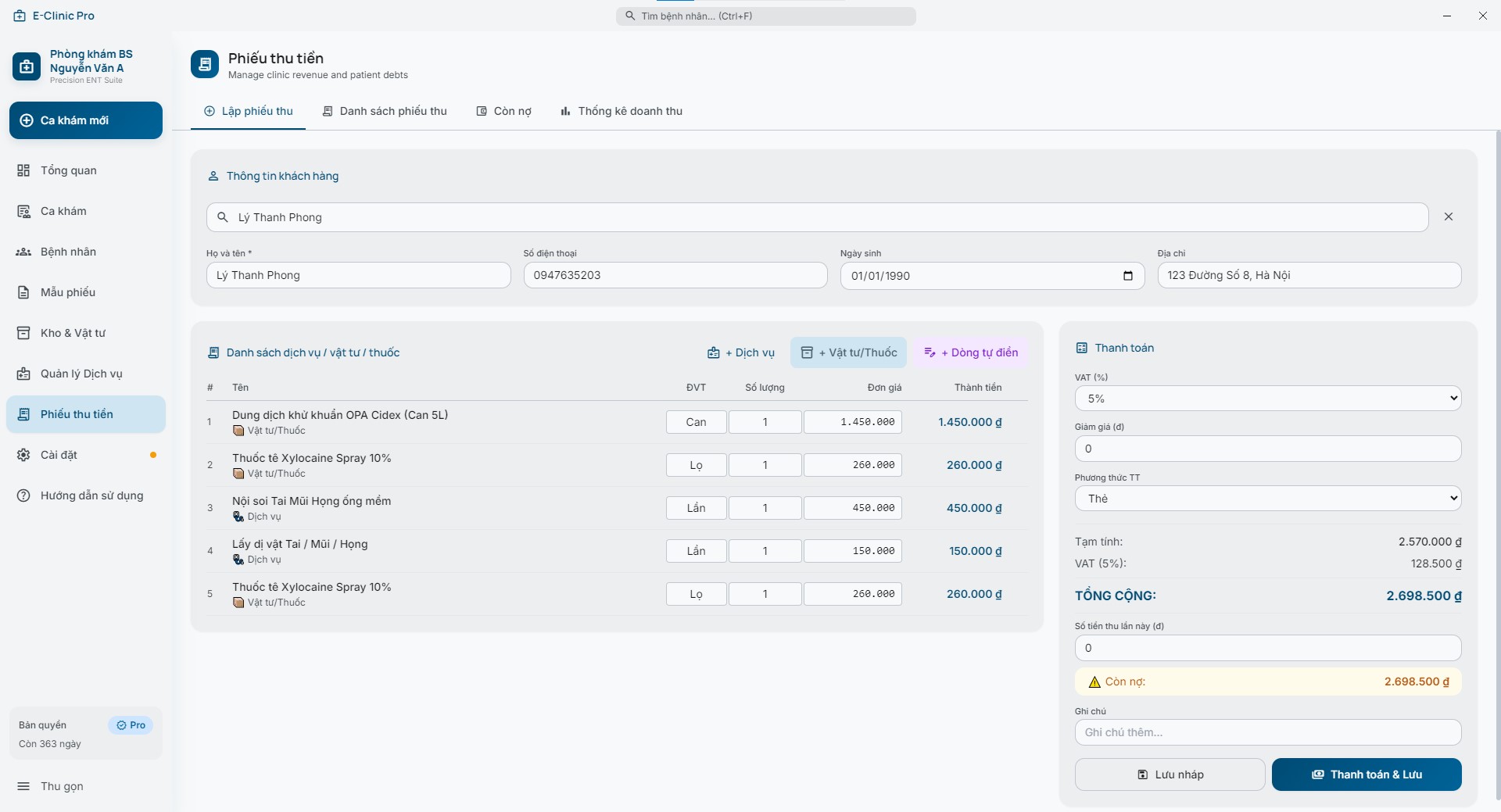The height and width of the screenshot is (812, 1501).
Task: Open the Phương thức TT dropdown
Action: click(x=1268, y=499)
